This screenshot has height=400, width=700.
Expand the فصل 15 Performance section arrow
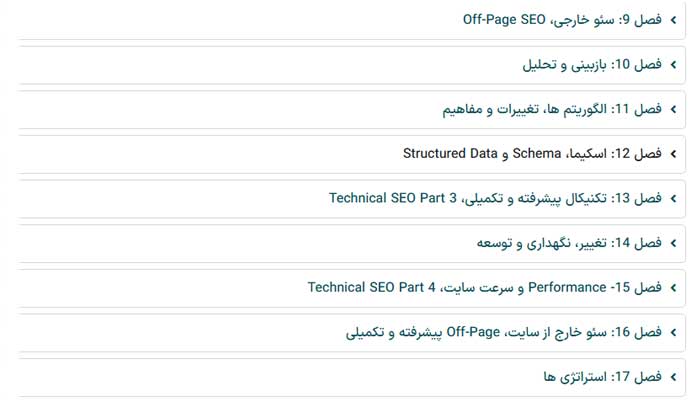673,288
